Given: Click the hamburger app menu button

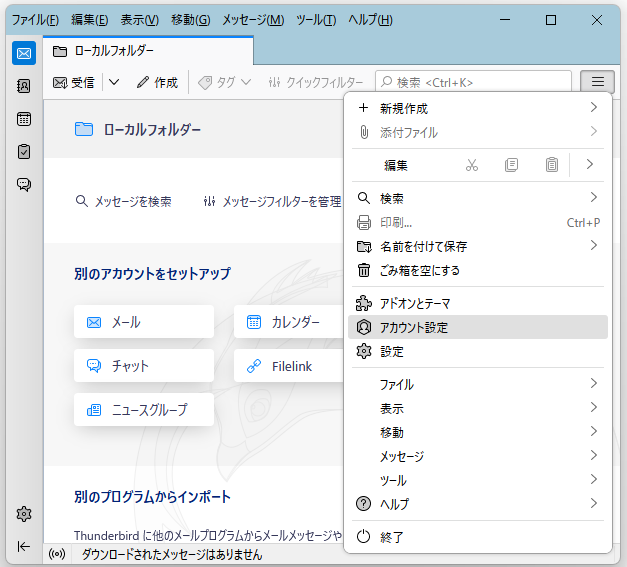Looking at the screenshot, I should [x=597, y=82].
